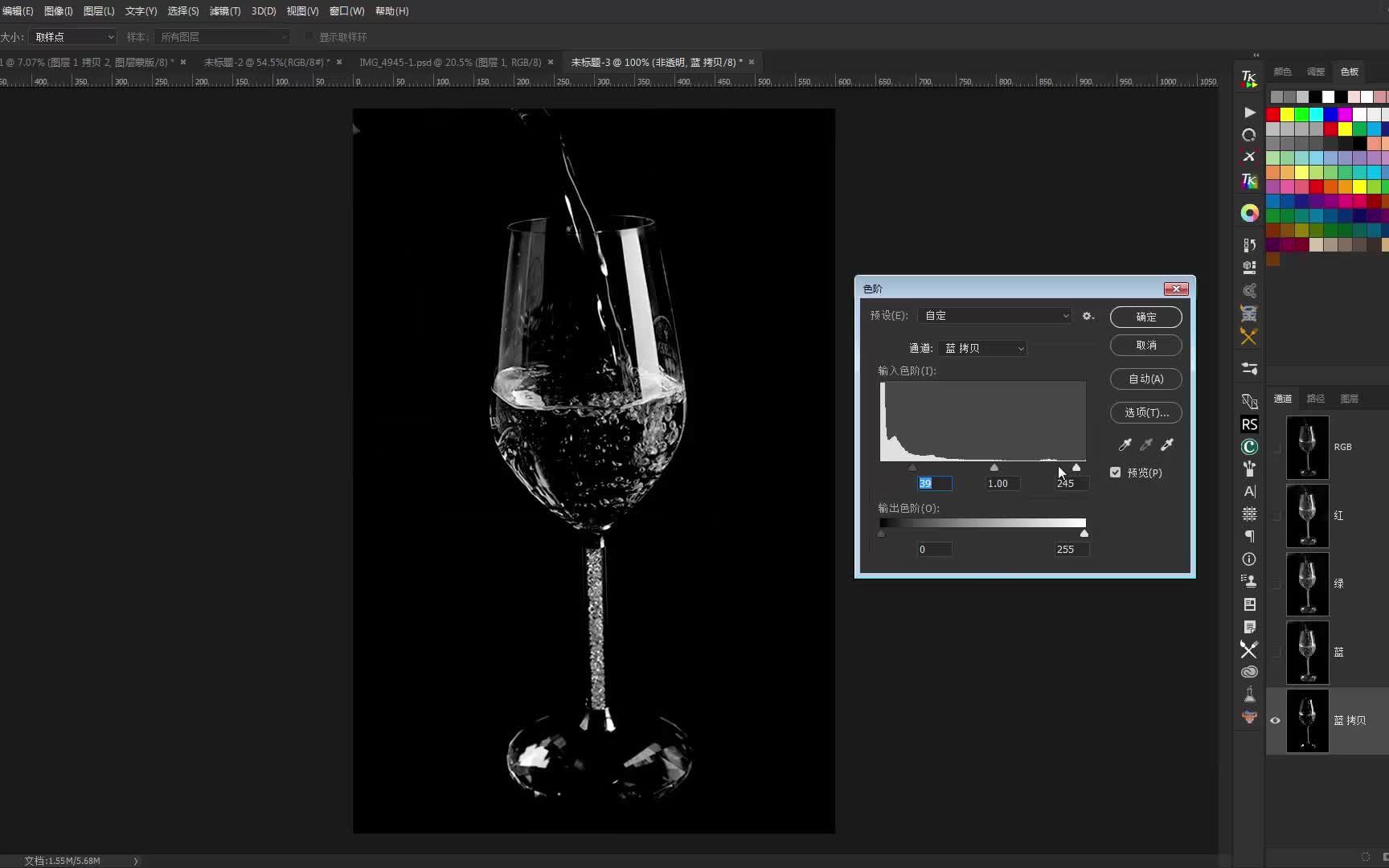Switch to the 图层 layers tab
Viewport: 1389px width, 868px height.
(x=1350, y=399)
